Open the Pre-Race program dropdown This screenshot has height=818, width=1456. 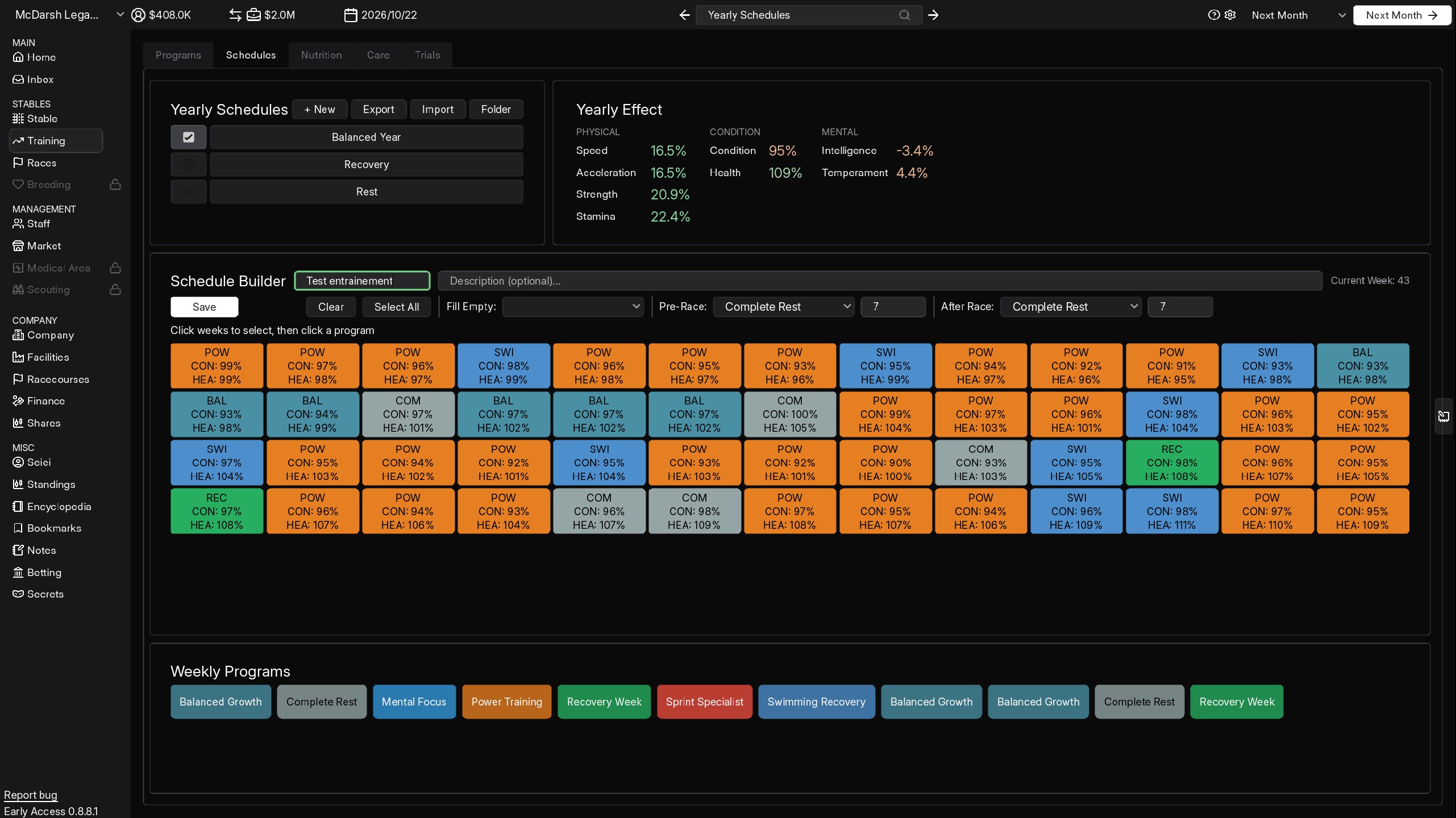tap(784, 307)
